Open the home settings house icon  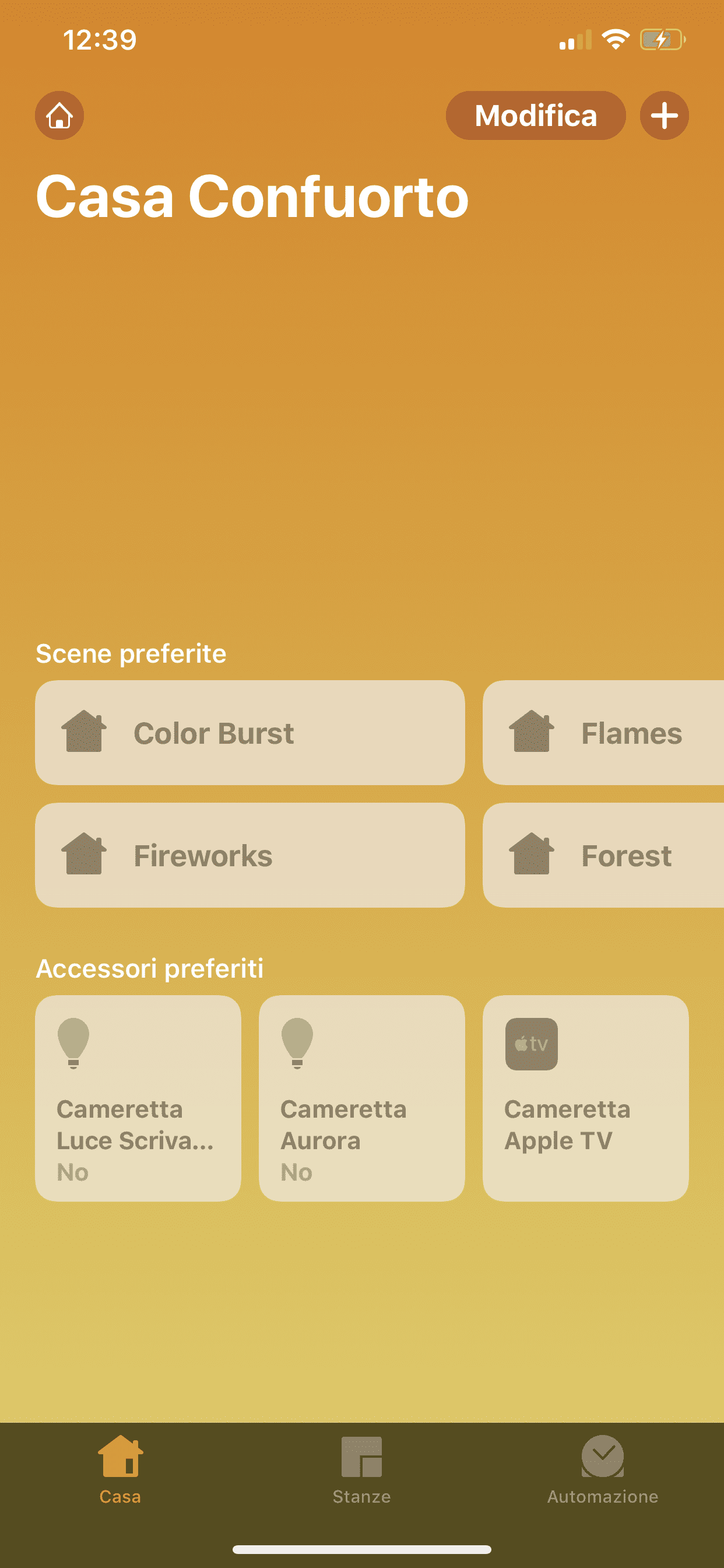59,115
